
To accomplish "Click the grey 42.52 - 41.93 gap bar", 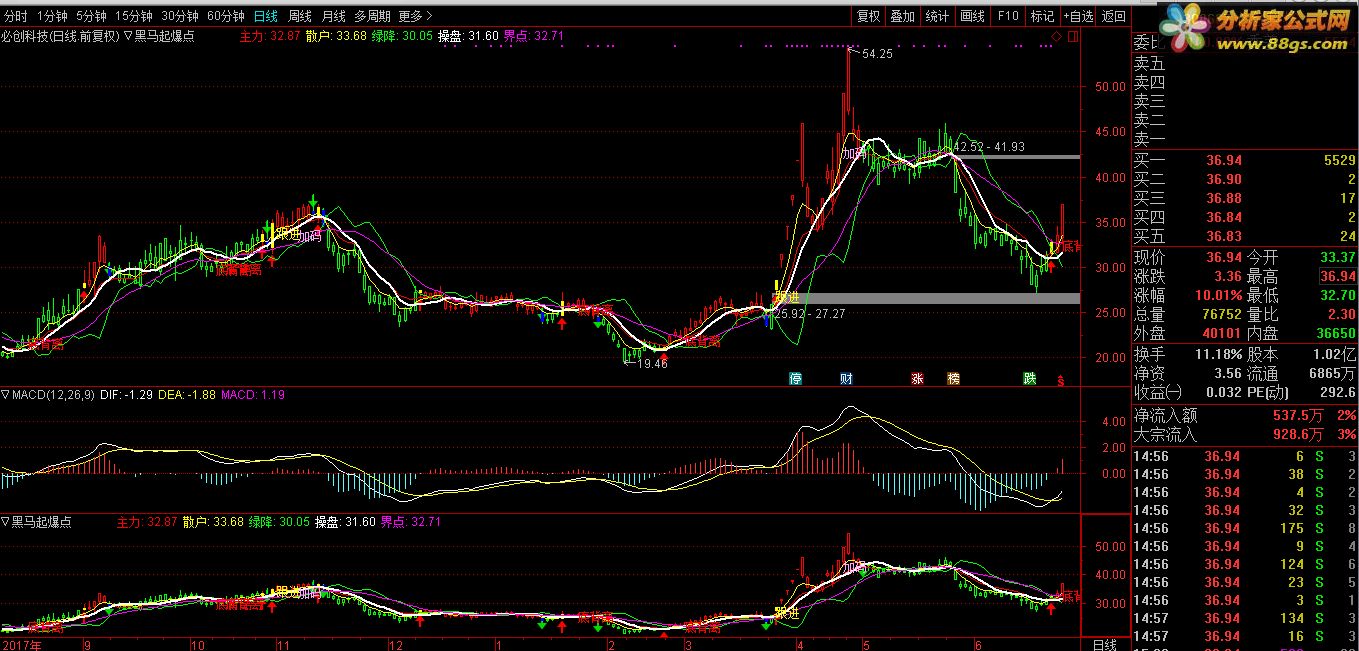I will (x=1016, y=157).
